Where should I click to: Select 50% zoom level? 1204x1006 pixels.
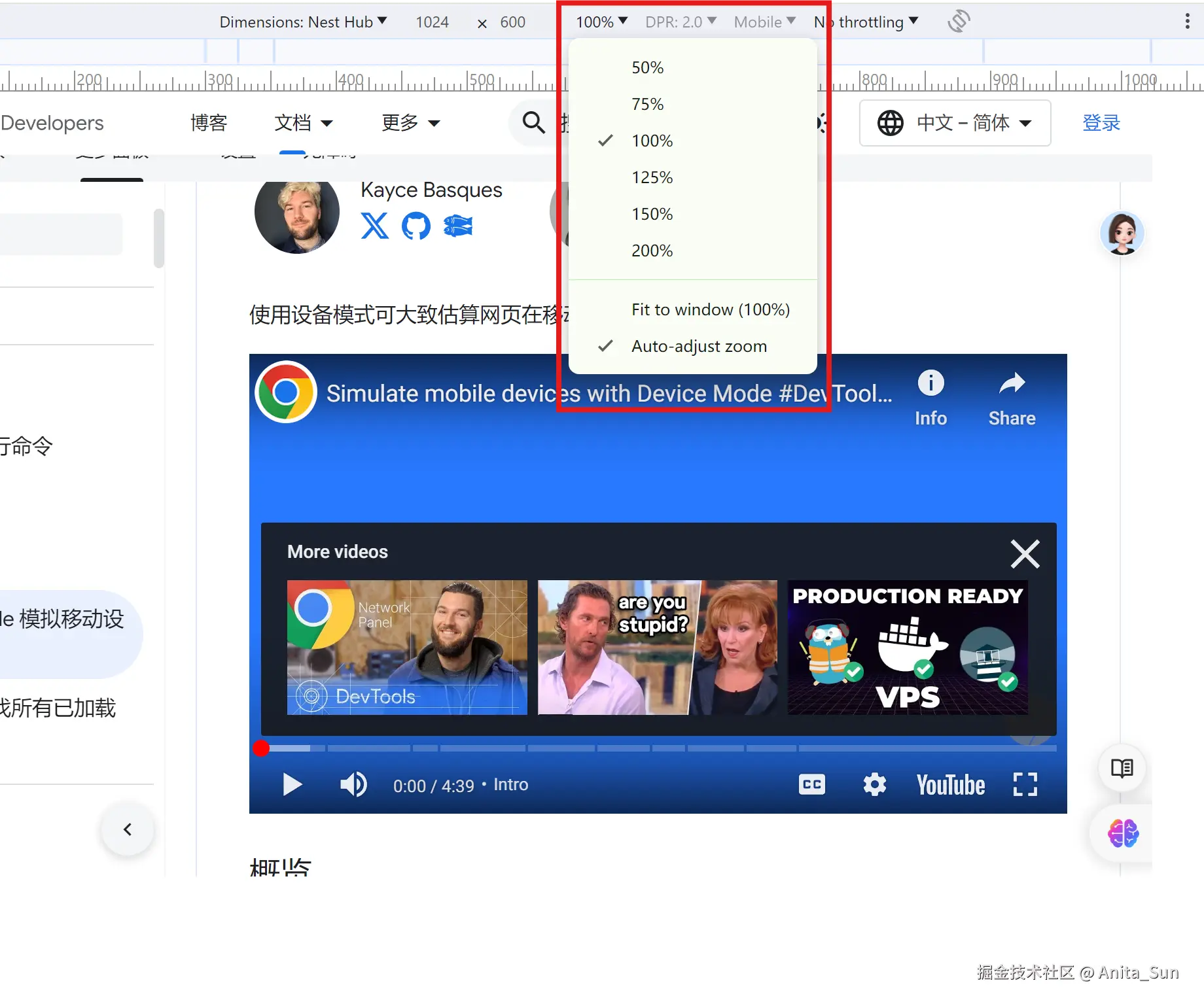[x=693, y=67]
